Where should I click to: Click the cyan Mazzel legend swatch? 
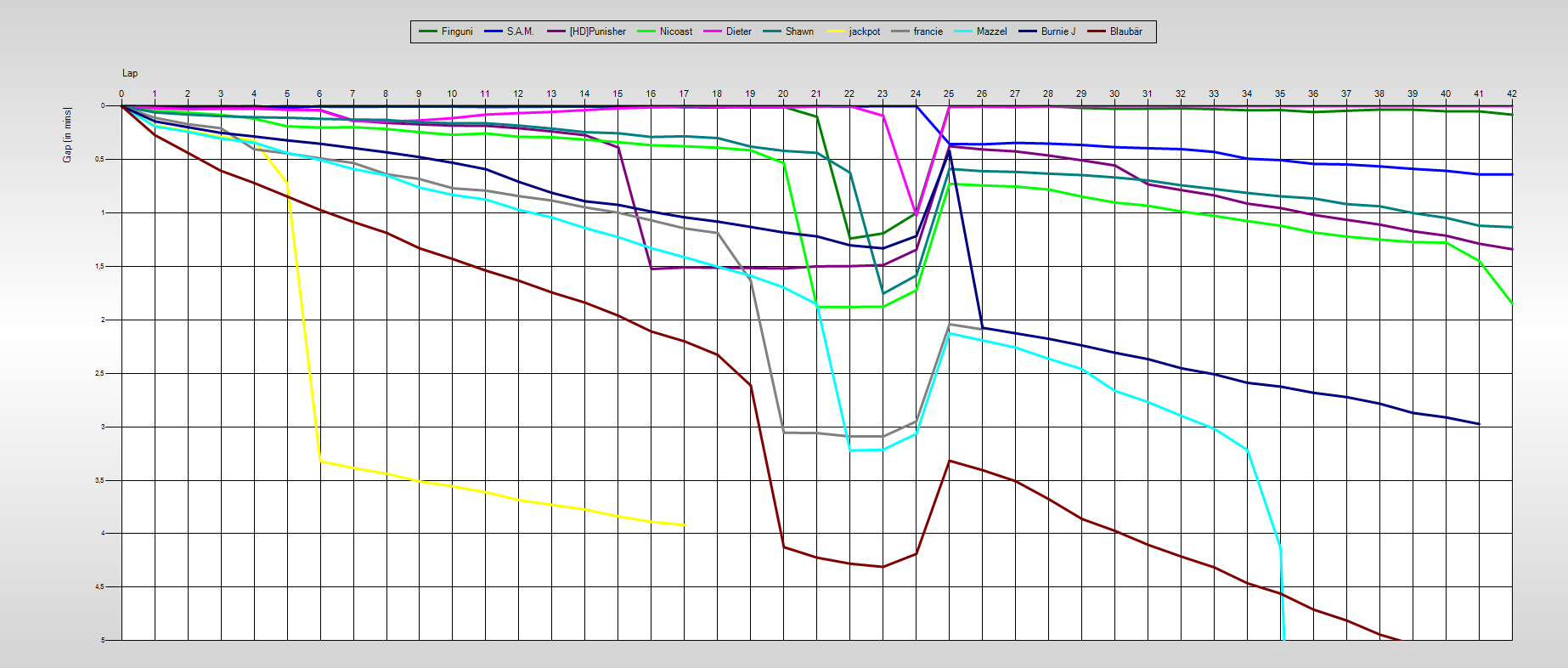pyautogui.click(x=964, y=31)
